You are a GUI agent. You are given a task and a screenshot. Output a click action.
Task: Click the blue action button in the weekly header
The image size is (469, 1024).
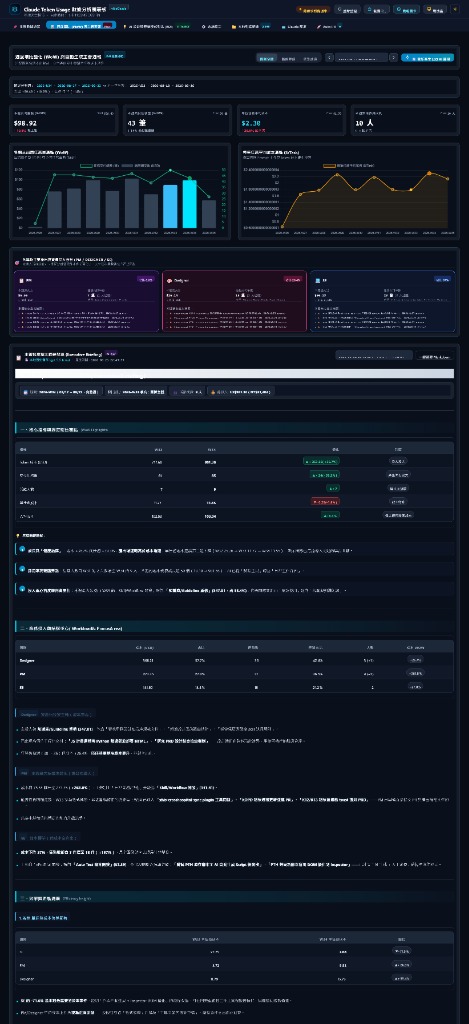(x=428, y=57)
